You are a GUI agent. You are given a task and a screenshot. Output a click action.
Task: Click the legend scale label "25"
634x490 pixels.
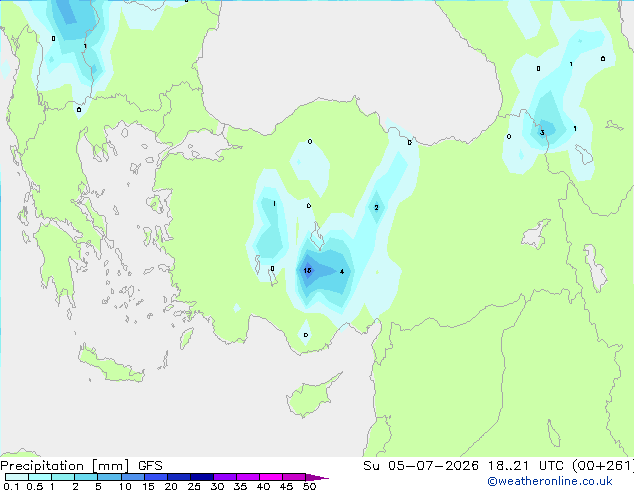[194, 486]
